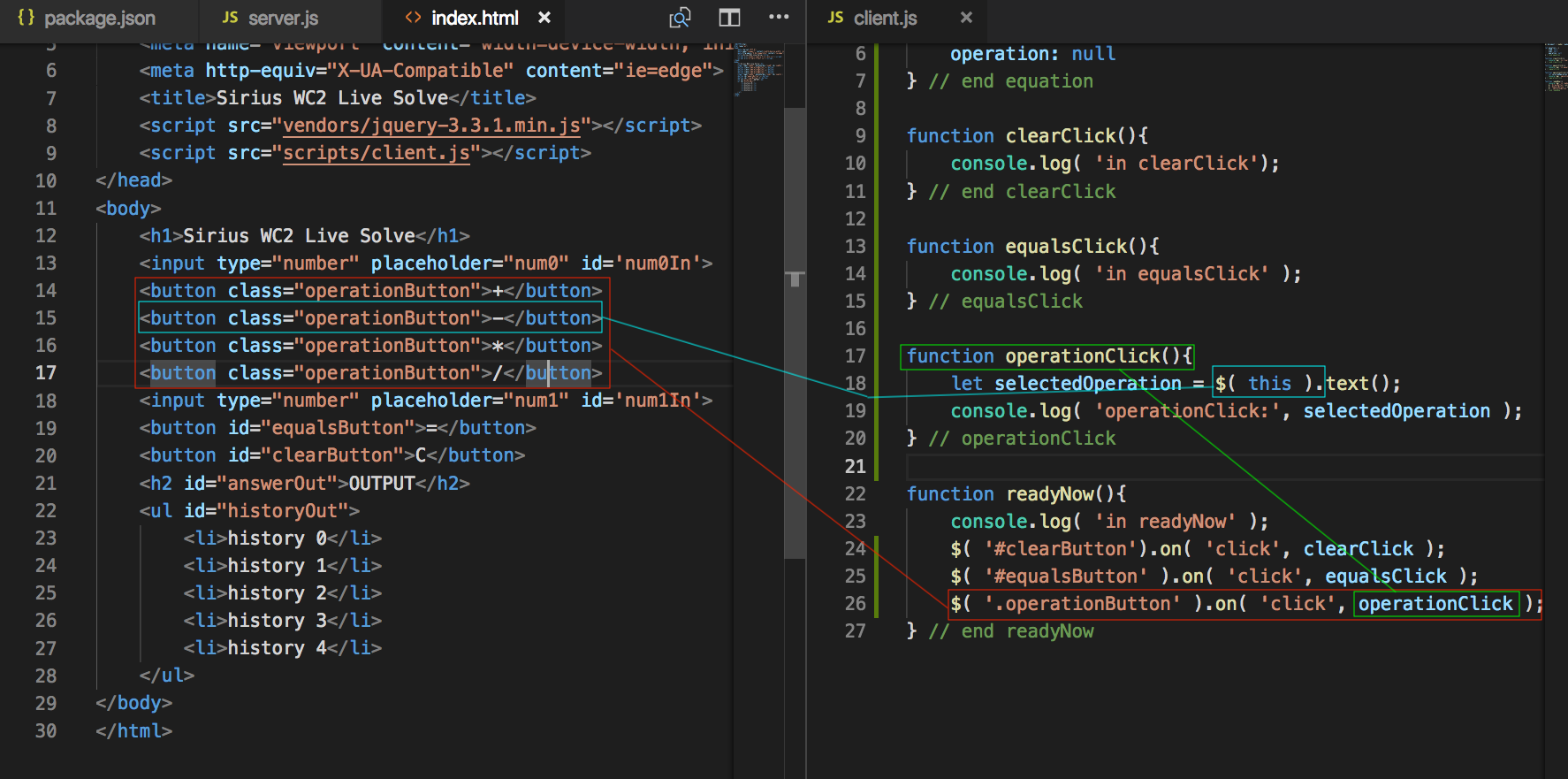Click the history 2 list item
The width and height of the screenshot is (1568, 779).
(283, 593)
